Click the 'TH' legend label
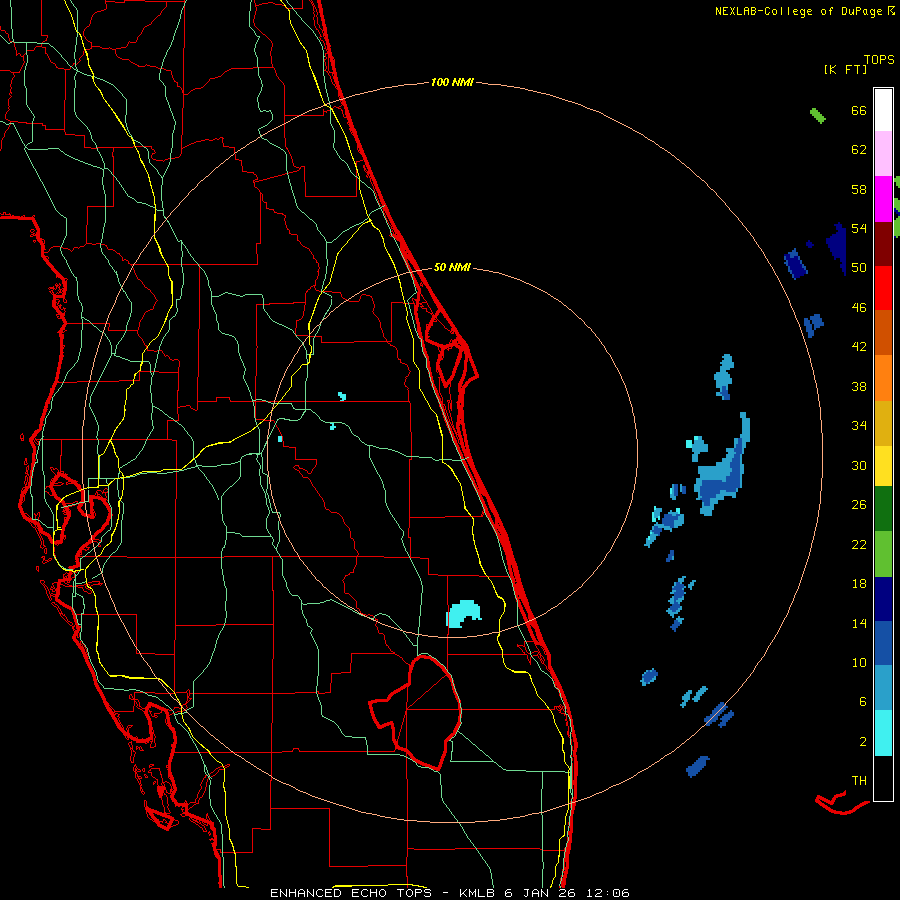Image resolution: width=900 pixels, height=900 pixels. click(859, 781)
